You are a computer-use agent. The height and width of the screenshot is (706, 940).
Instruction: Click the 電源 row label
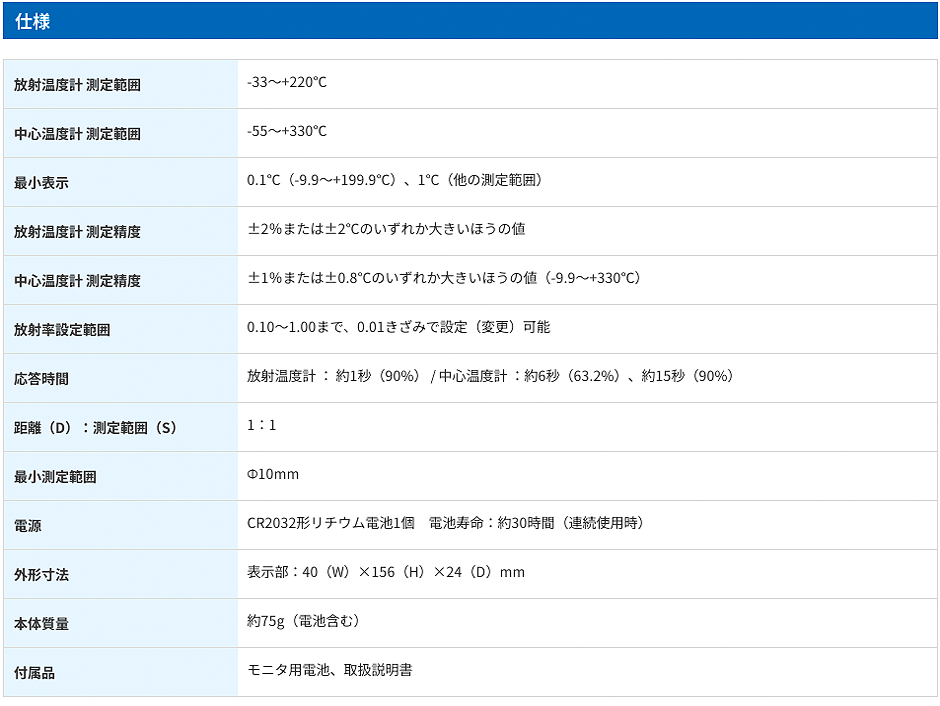click(x=28, y=526)
